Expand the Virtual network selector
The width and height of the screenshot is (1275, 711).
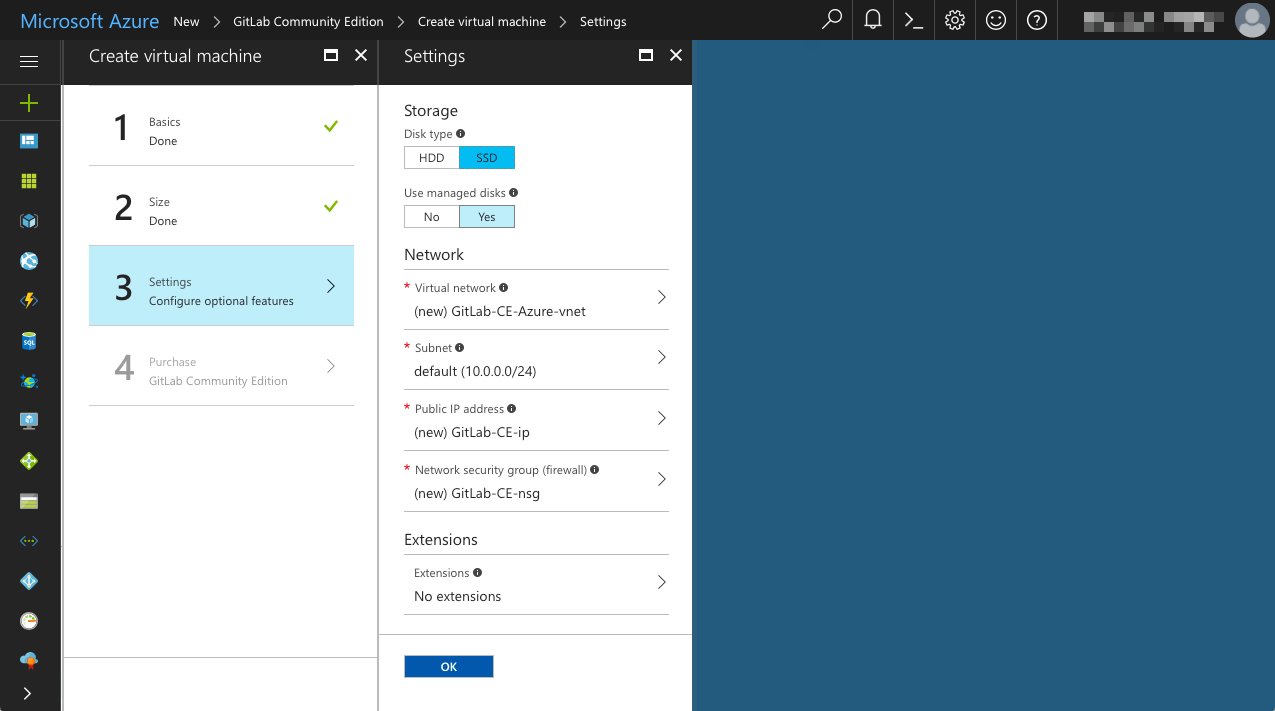[x=662, y=297]
